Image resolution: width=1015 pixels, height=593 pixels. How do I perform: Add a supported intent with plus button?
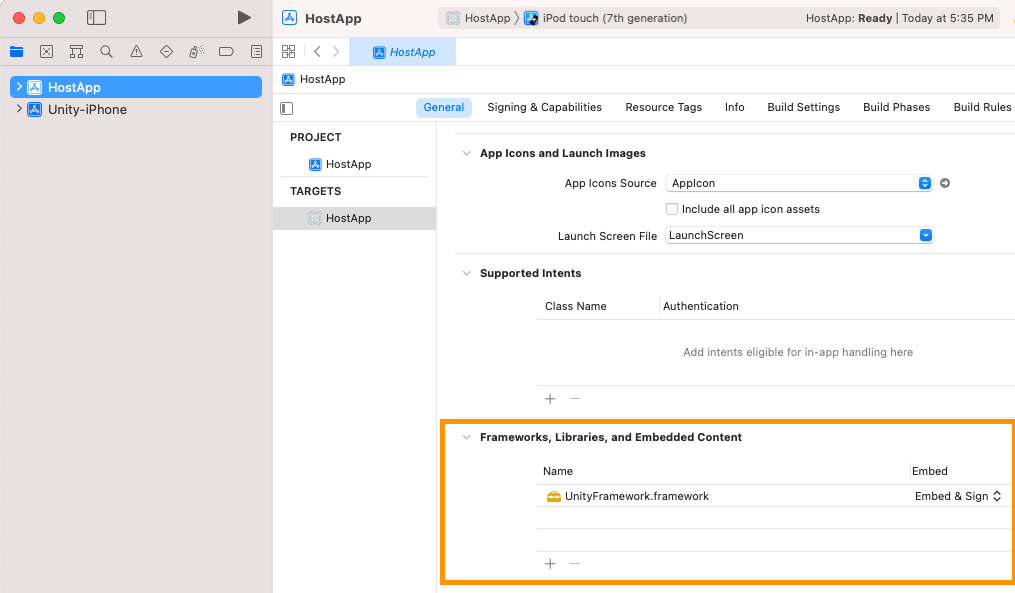[550, 399]
